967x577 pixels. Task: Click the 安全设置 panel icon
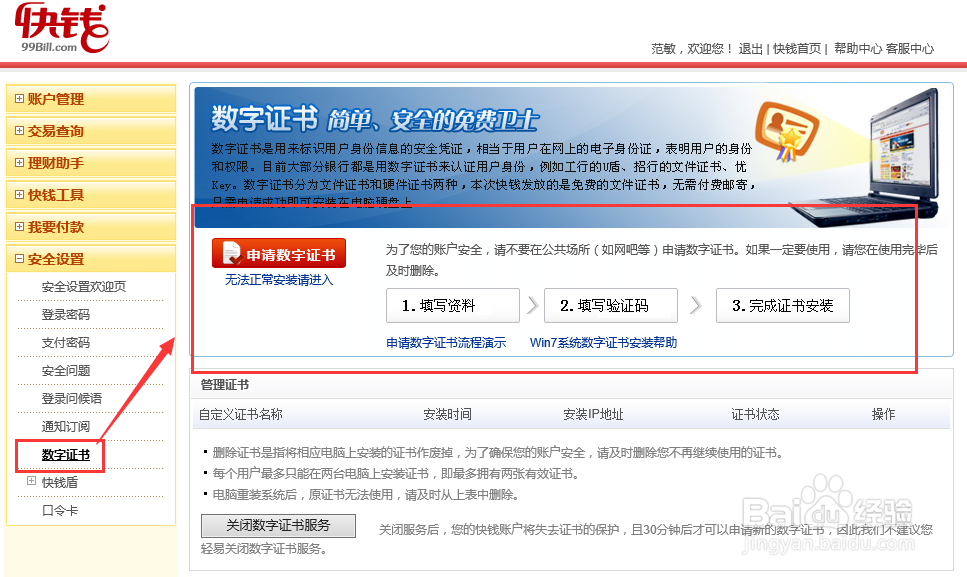point(21,258)
